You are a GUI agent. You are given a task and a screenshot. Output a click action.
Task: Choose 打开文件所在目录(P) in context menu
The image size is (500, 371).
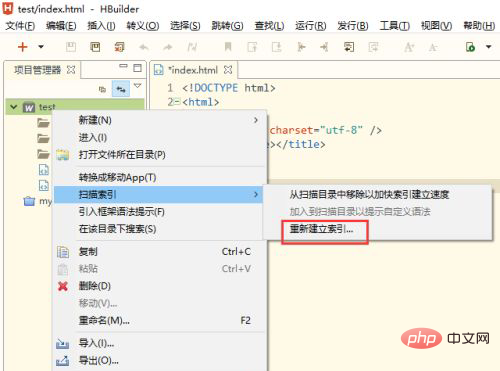(x=160, y=155)
